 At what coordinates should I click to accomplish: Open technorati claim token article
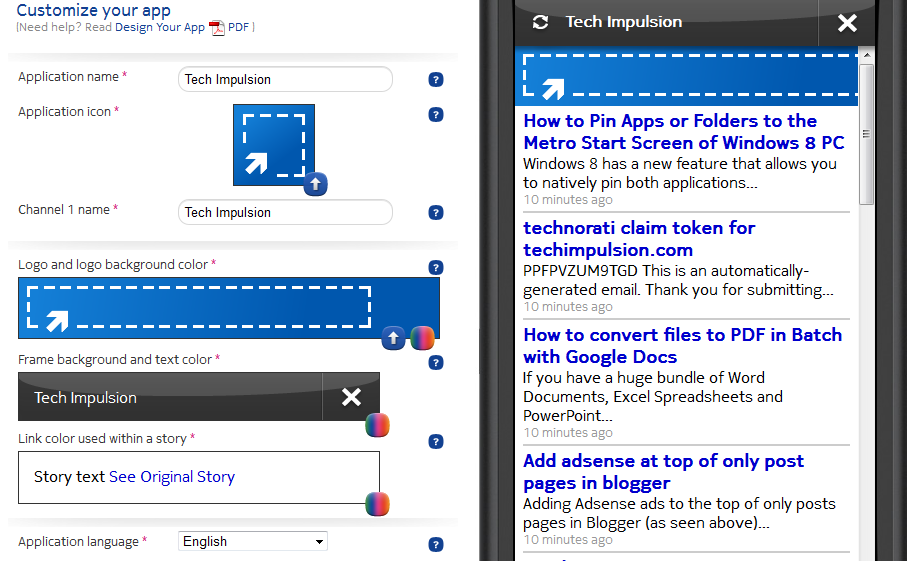(x=639, y=239)
